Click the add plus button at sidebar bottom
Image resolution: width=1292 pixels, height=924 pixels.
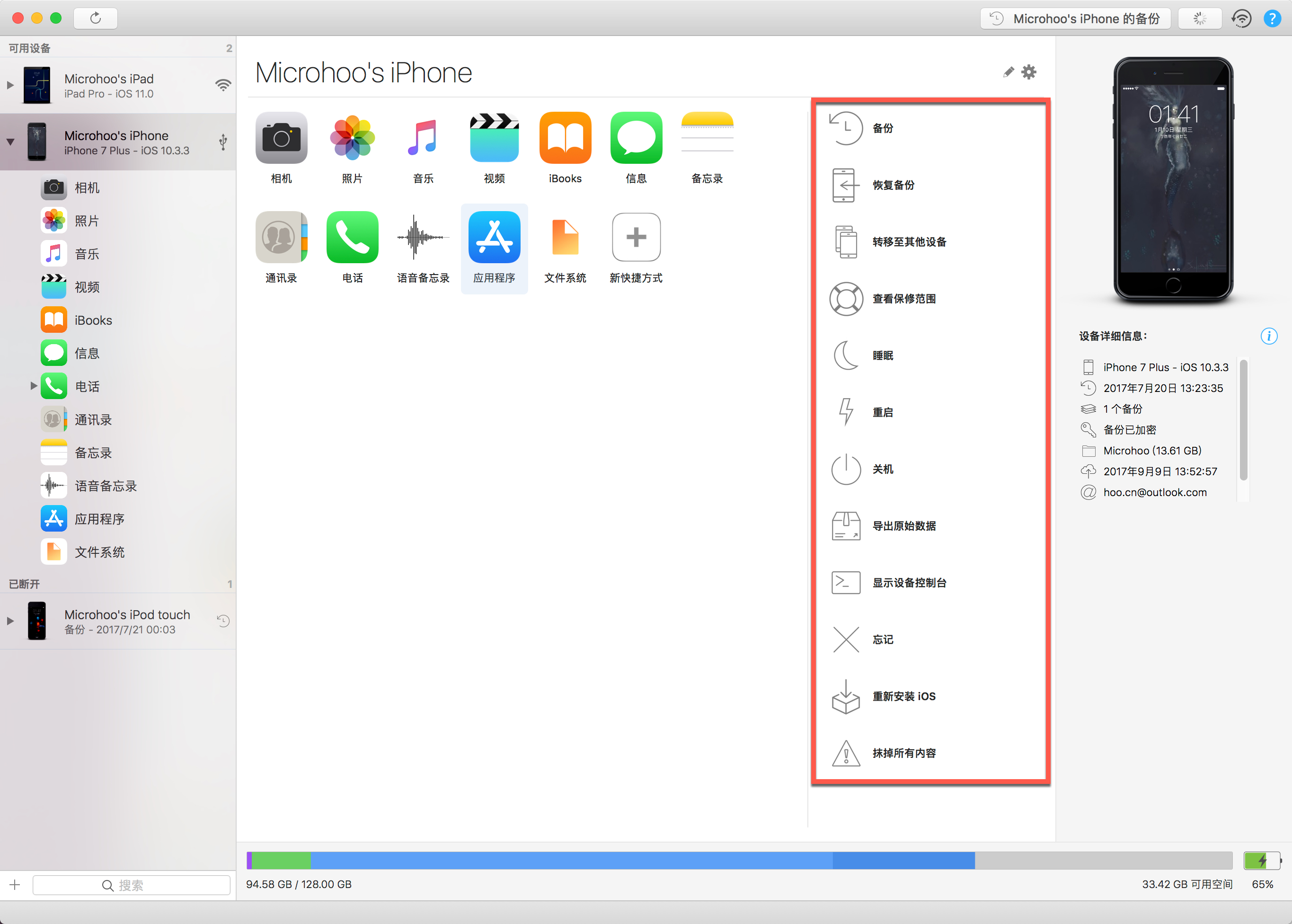point(15,885)
